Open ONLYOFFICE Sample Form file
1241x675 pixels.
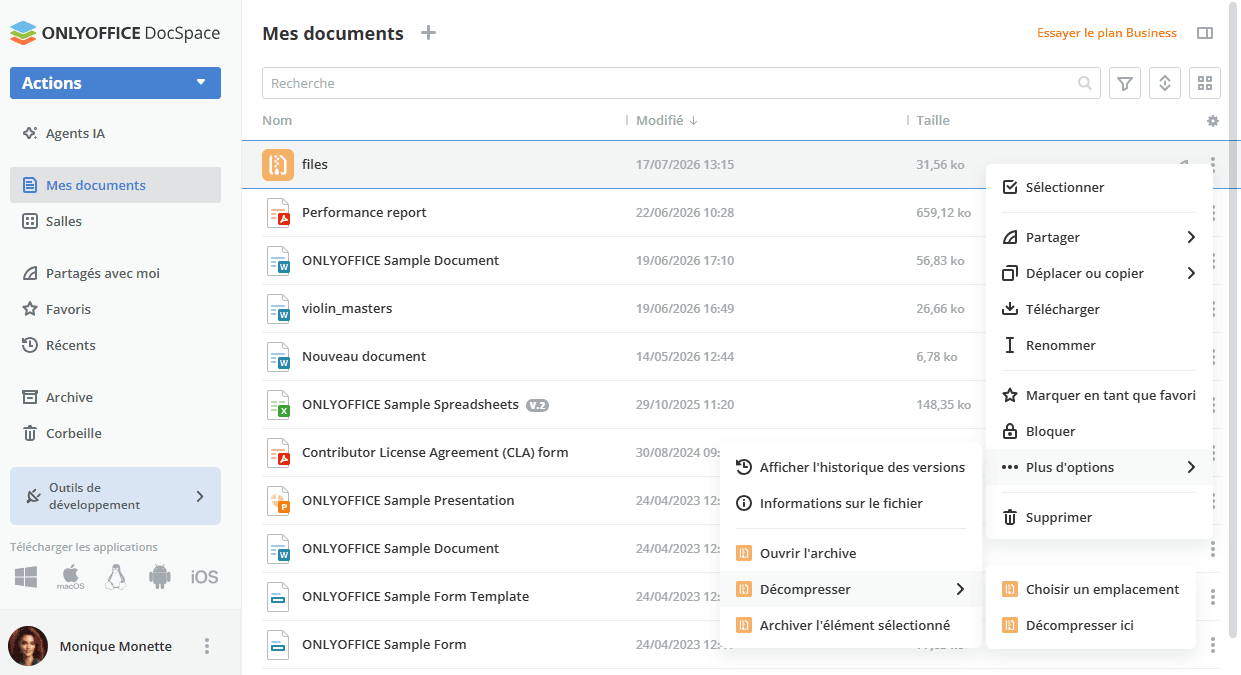point(384,644)
